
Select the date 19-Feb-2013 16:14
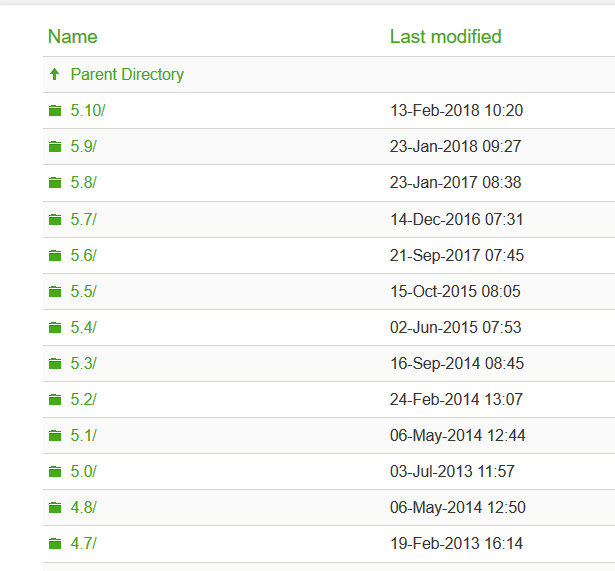[457, 544]
